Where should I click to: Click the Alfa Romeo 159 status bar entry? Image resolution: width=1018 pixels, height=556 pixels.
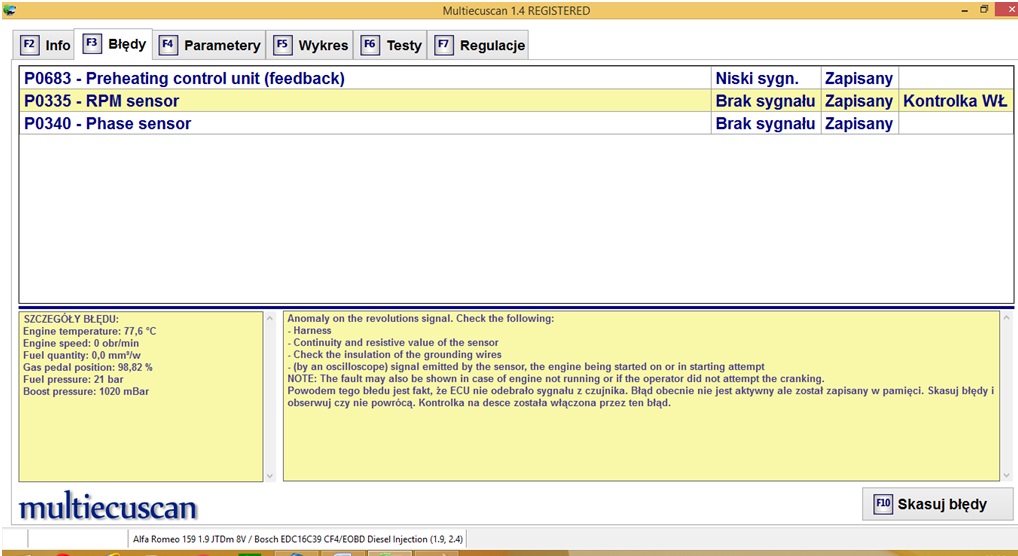298,539
